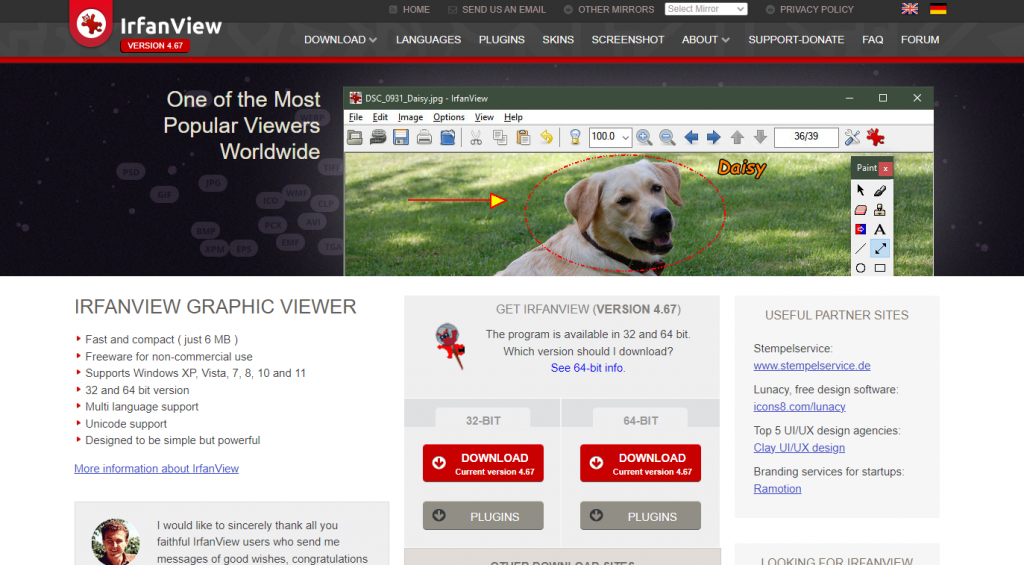Click the Print icon in IrfanView toolbar
This screenshot has height=565, width=1024.
(425, 137)
